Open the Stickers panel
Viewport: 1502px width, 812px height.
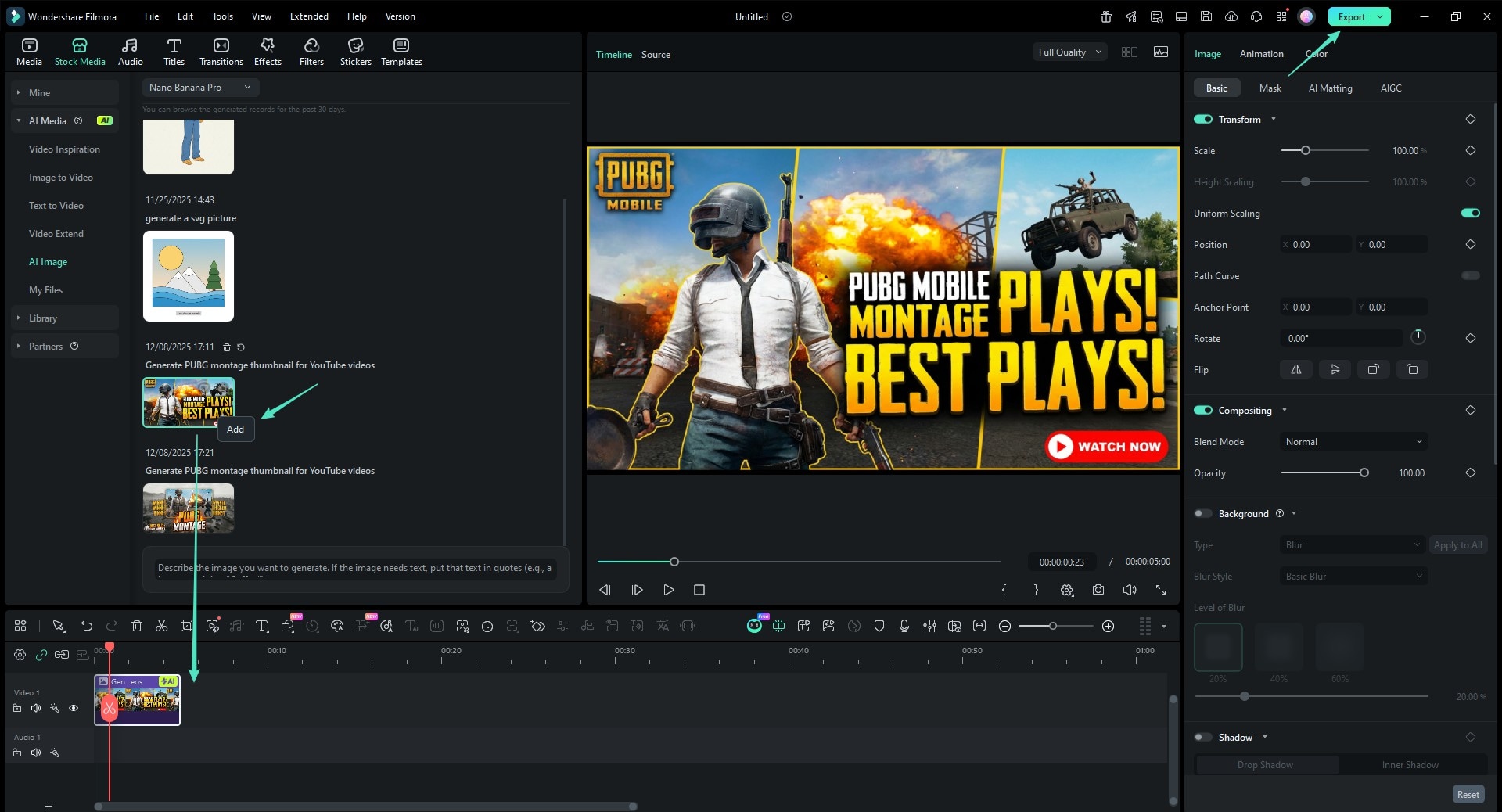pos(355,51)
